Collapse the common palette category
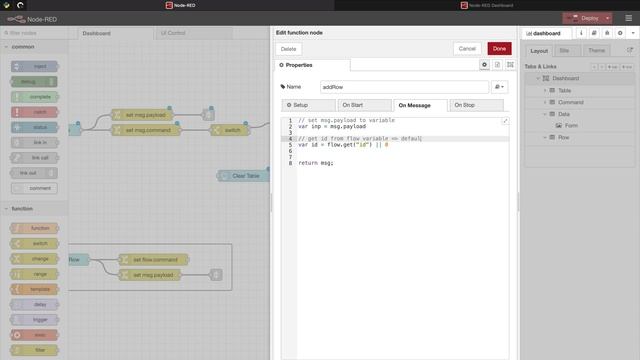 click(x=6, y=47)
